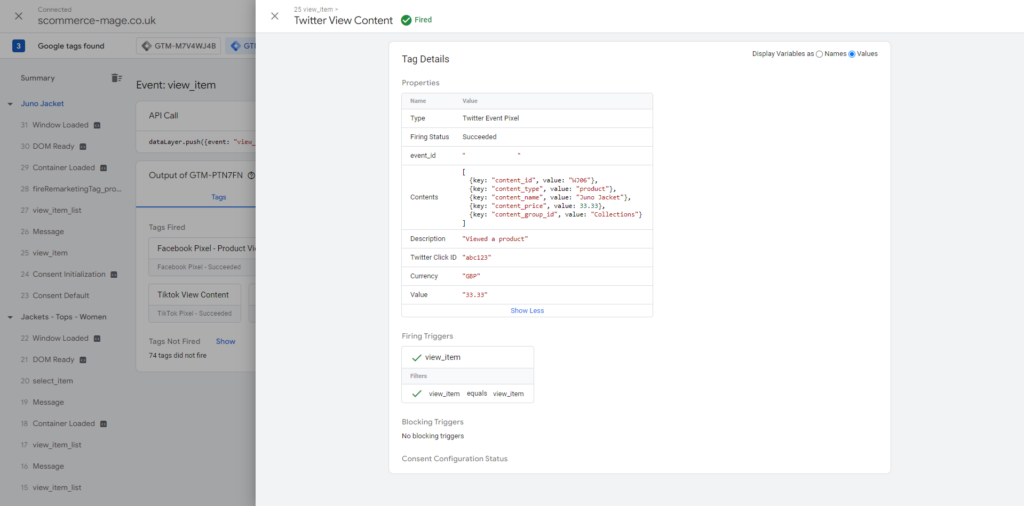
Task: Close the Tag Assistant debug session
Action: point(18,16)
